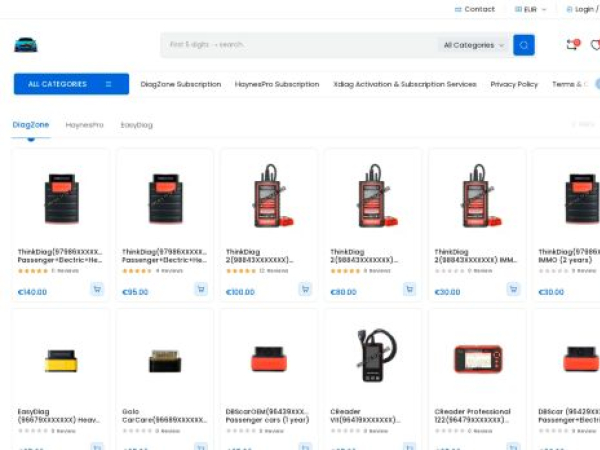This screenshot has width=600, height=450.
Task: Click the blue car site logo
Action: (26, 45)
